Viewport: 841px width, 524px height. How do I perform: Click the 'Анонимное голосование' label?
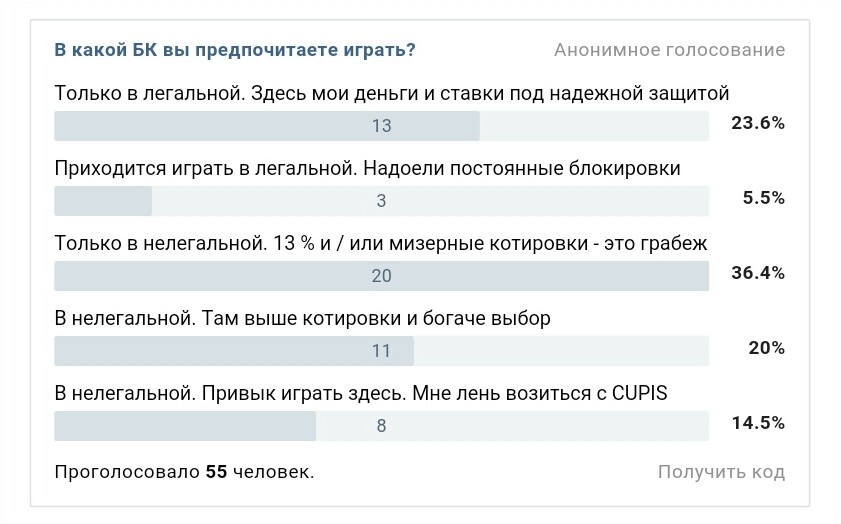click(x=669, y=50)
